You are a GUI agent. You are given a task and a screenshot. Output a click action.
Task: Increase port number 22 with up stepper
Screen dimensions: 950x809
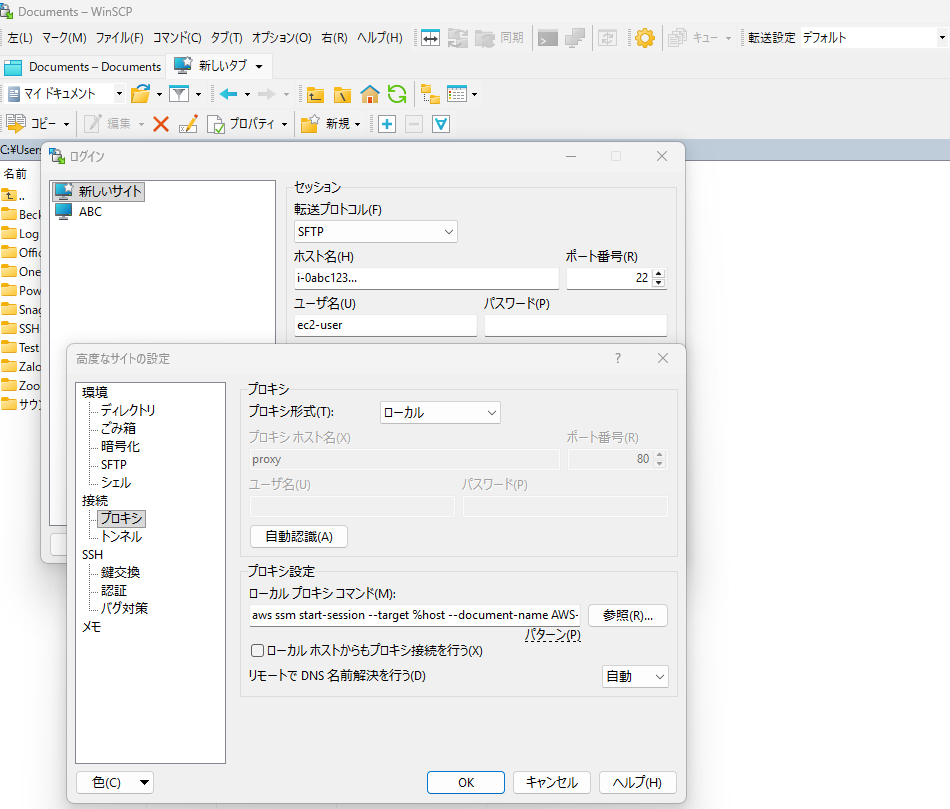[x=658, y=273]
